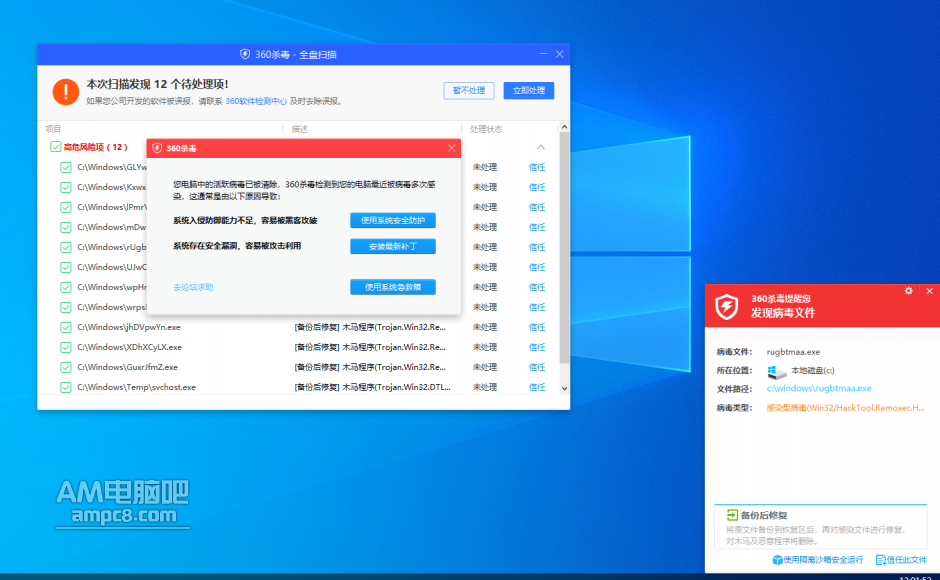Click the shield icon in 全盘扫描 title bar
Image resolution: width=940 pixels, height=580 pixels.
tap(245, 54)
